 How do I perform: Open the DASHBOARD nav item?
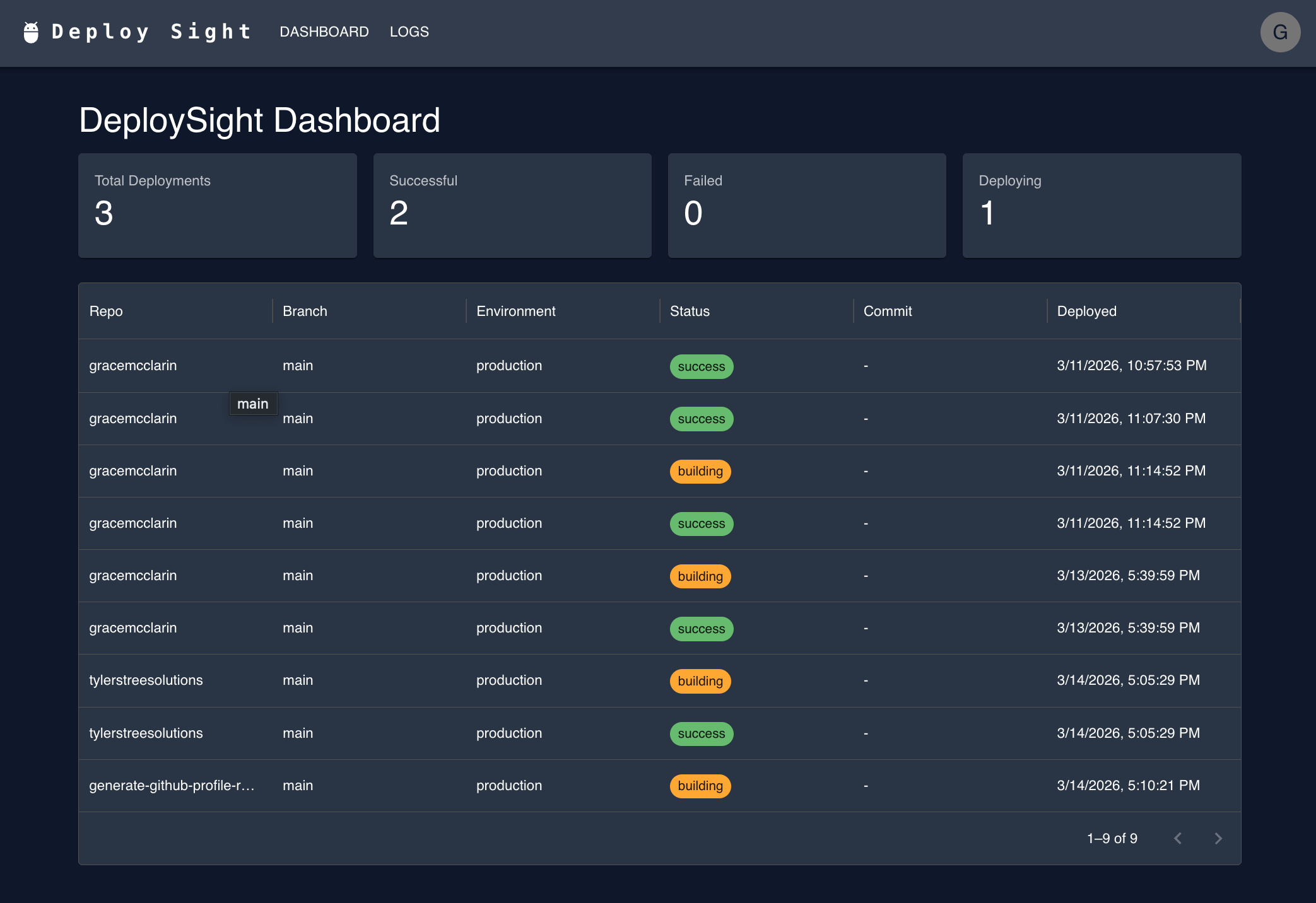(x=324, y=32)
